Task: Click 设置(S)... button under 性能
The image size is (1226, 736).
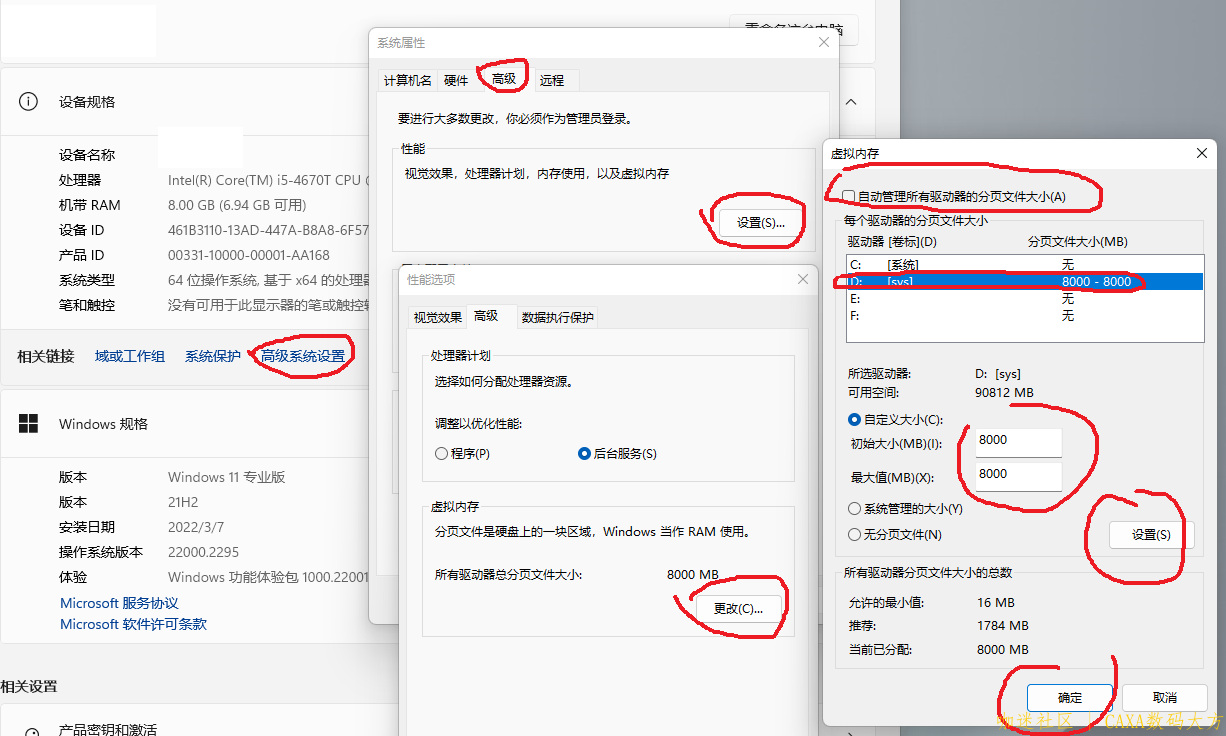Action: (x=761, y=223)
